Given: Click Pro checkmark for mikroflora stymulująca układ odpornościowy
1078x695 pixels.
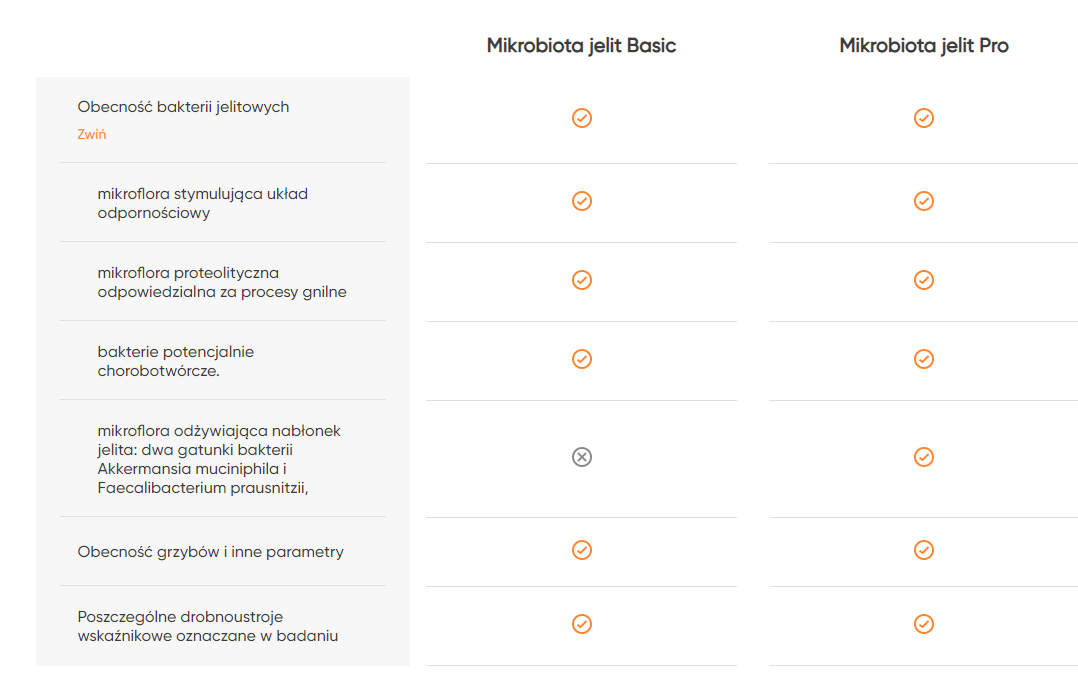Looking at the screenshot, I should tap(923, 201).
